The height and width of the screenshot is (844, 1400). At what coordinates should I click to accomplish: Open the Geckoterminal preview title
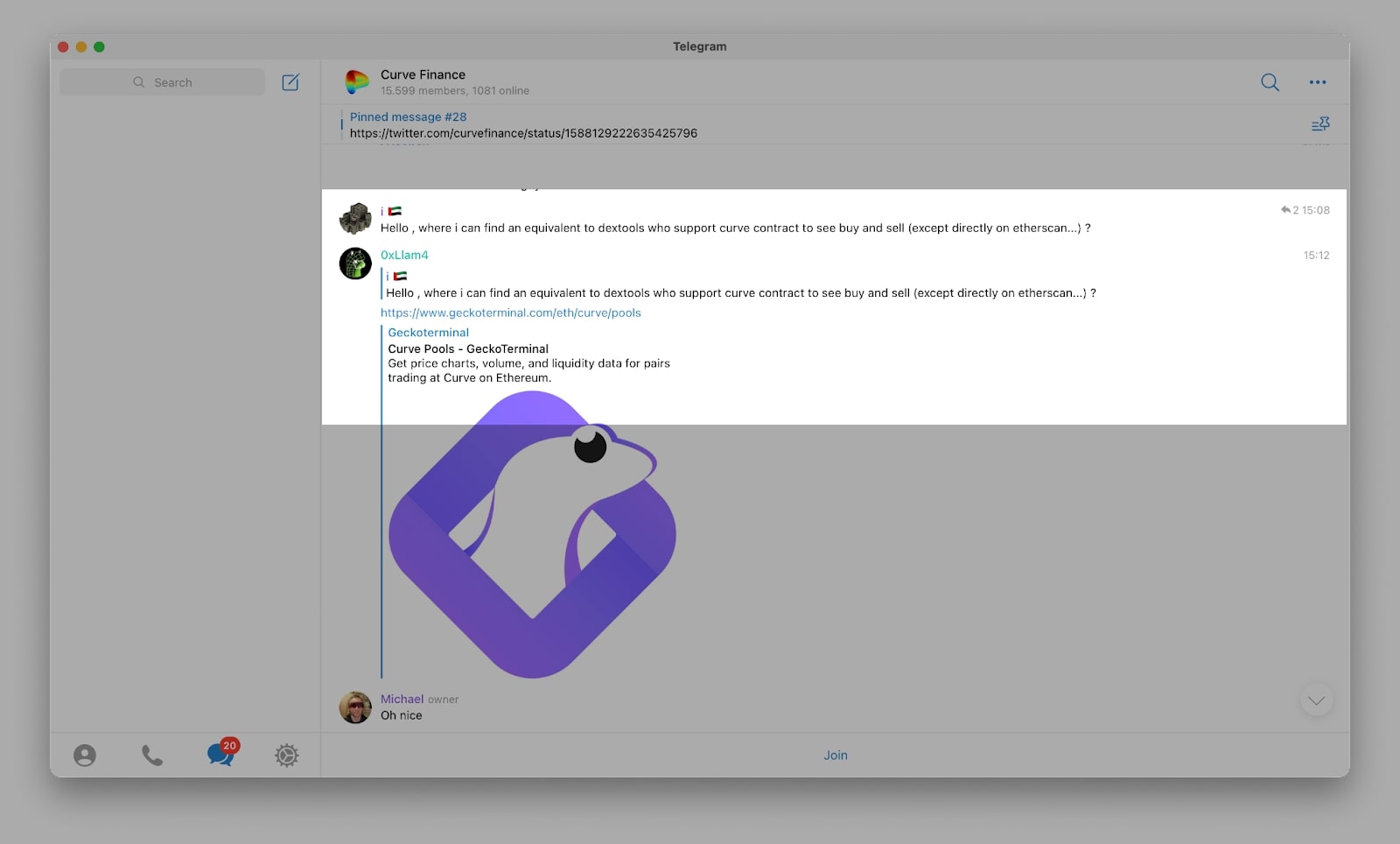coord(429,333)
